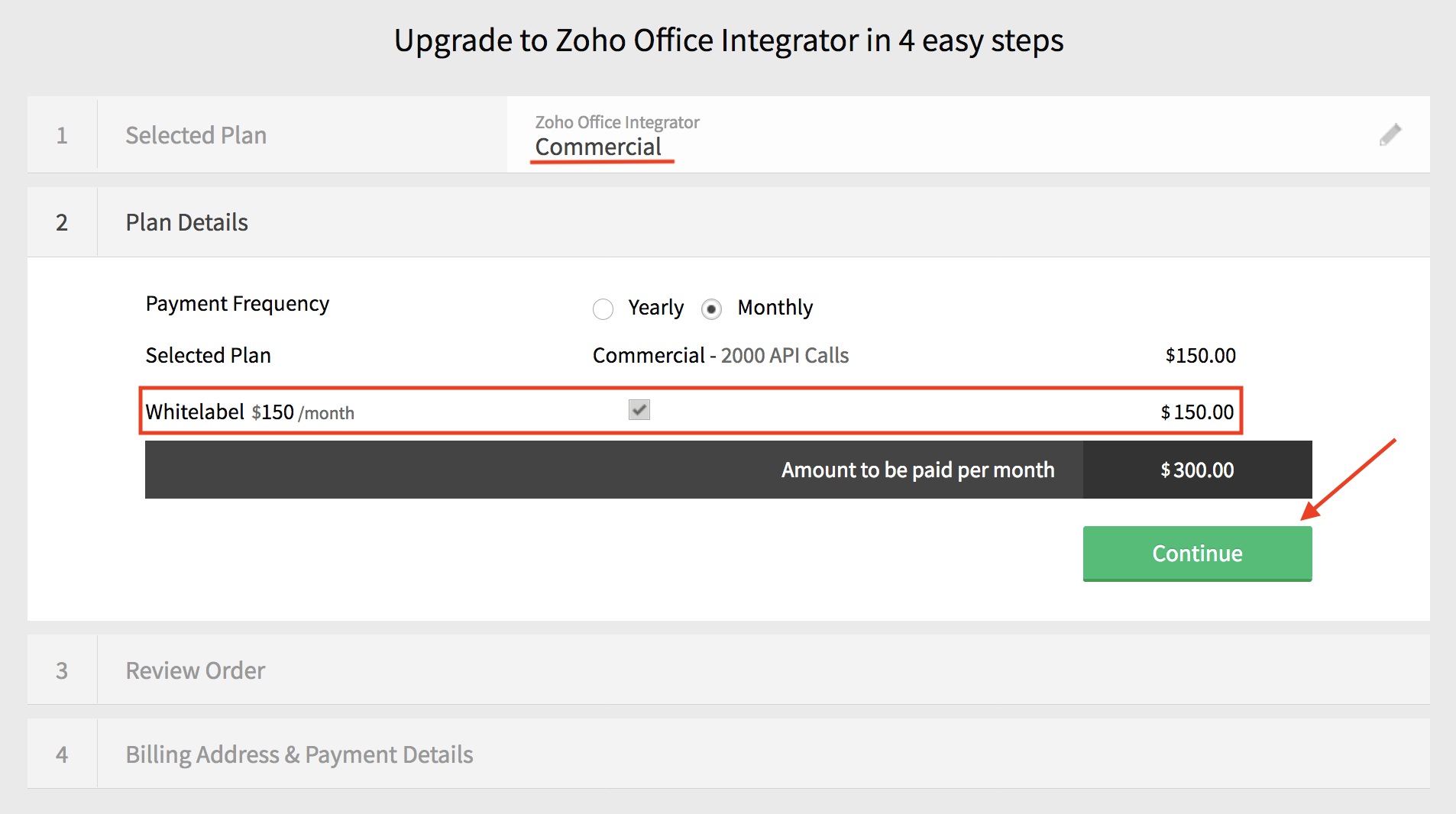Click the Payment Frequency label
This screenshot has width=1456, height=814.
pyautogui.click(x=237, y=304)
